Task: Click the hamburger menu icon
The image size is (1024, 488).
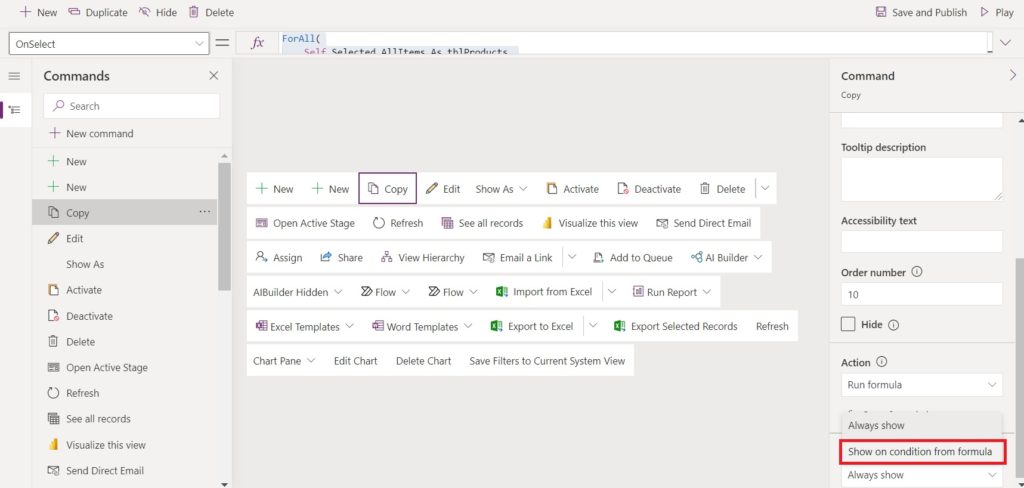Action: (14, 76)
